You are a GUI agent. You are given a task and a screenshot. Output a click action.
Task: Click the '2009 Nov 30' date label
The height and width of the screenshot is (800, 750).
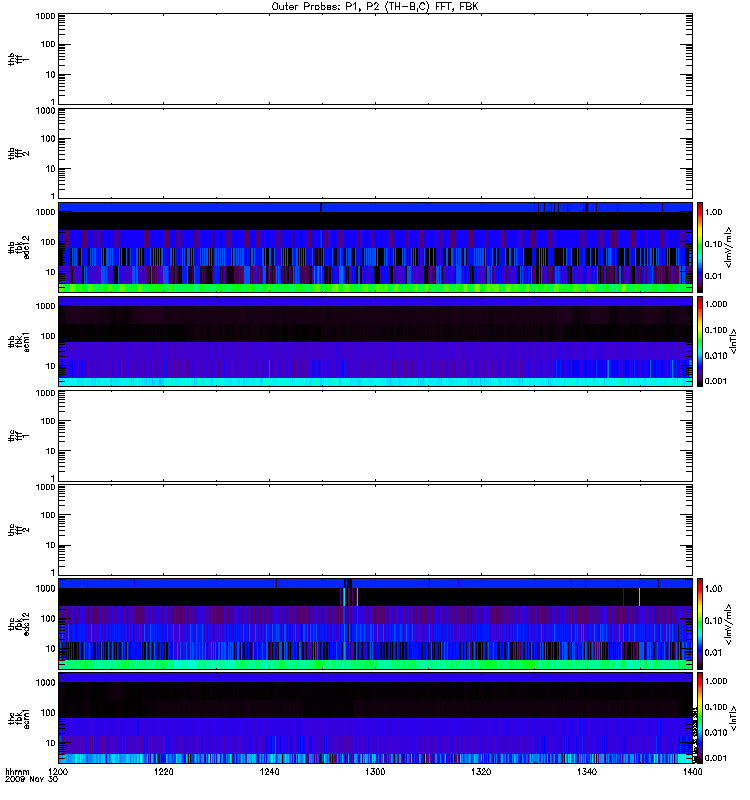coord(31,779)
